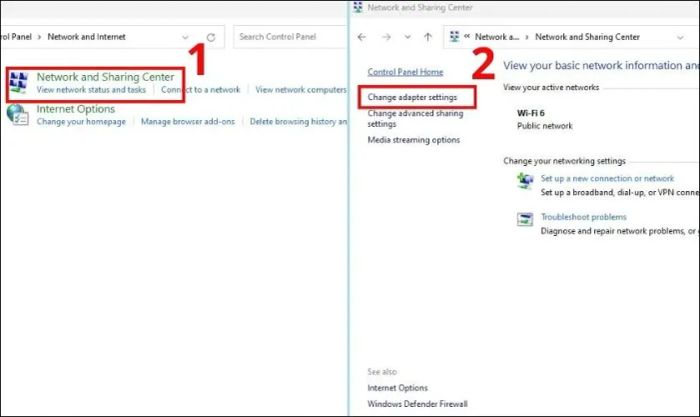
Task: Click Public network label
Action: pos(544,126)
